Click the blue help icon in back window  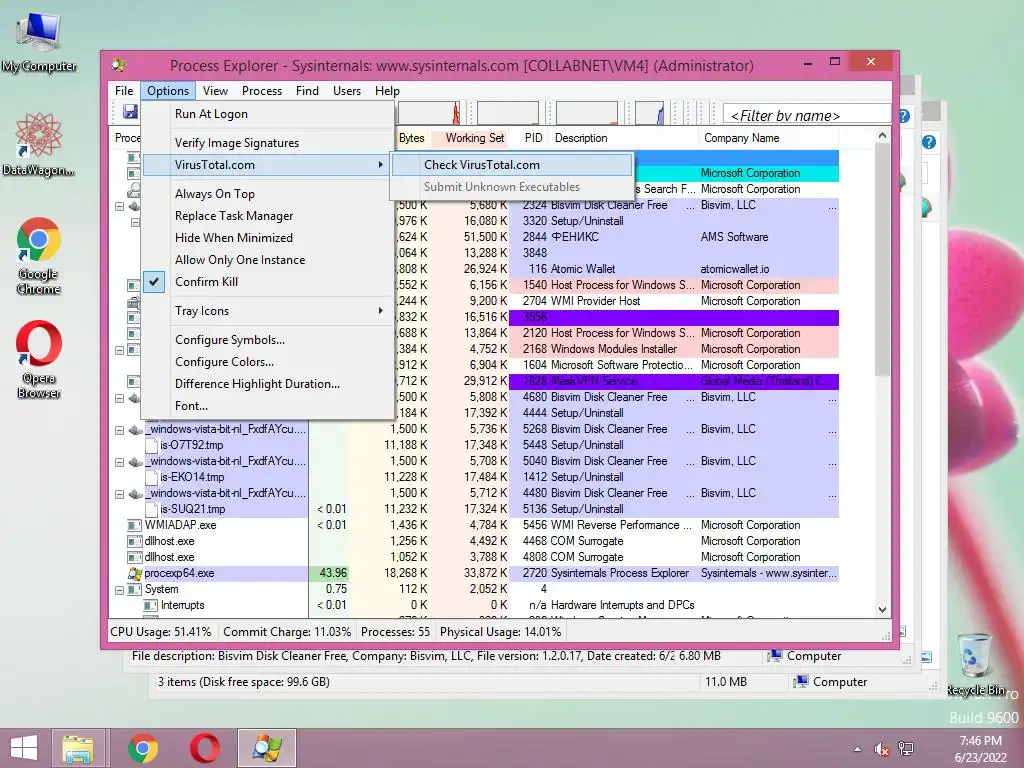tap(929, 142)
